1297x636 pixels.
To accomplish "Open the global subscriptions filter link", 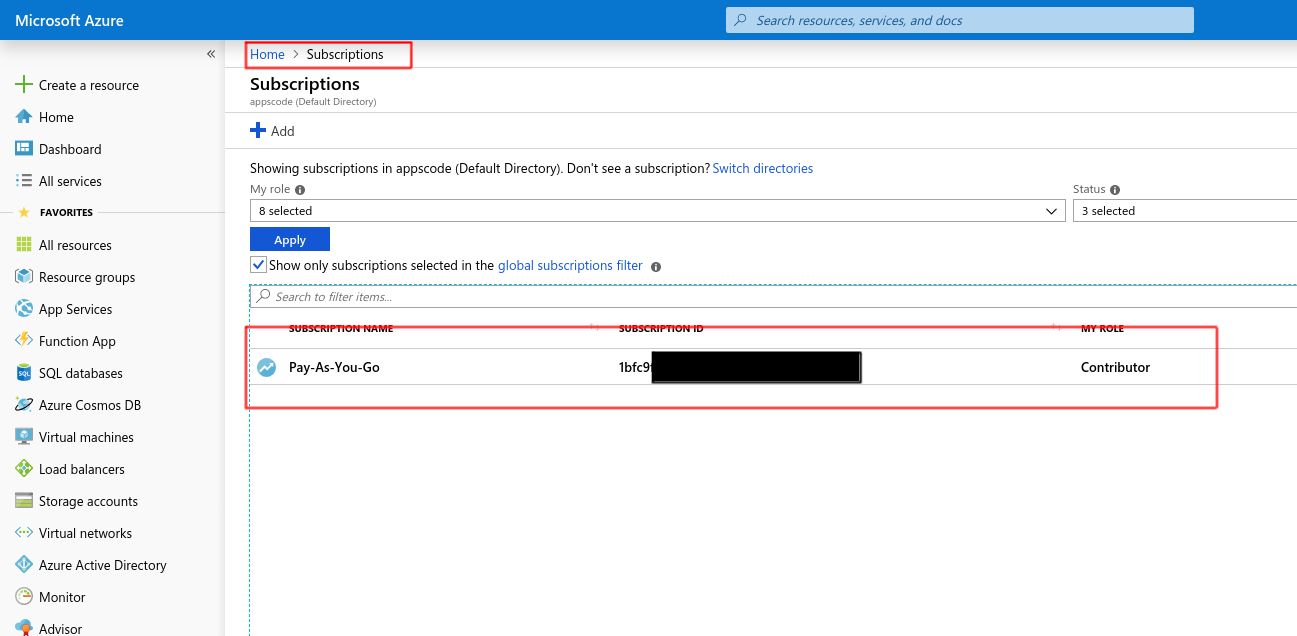I will tap(570, 265).
